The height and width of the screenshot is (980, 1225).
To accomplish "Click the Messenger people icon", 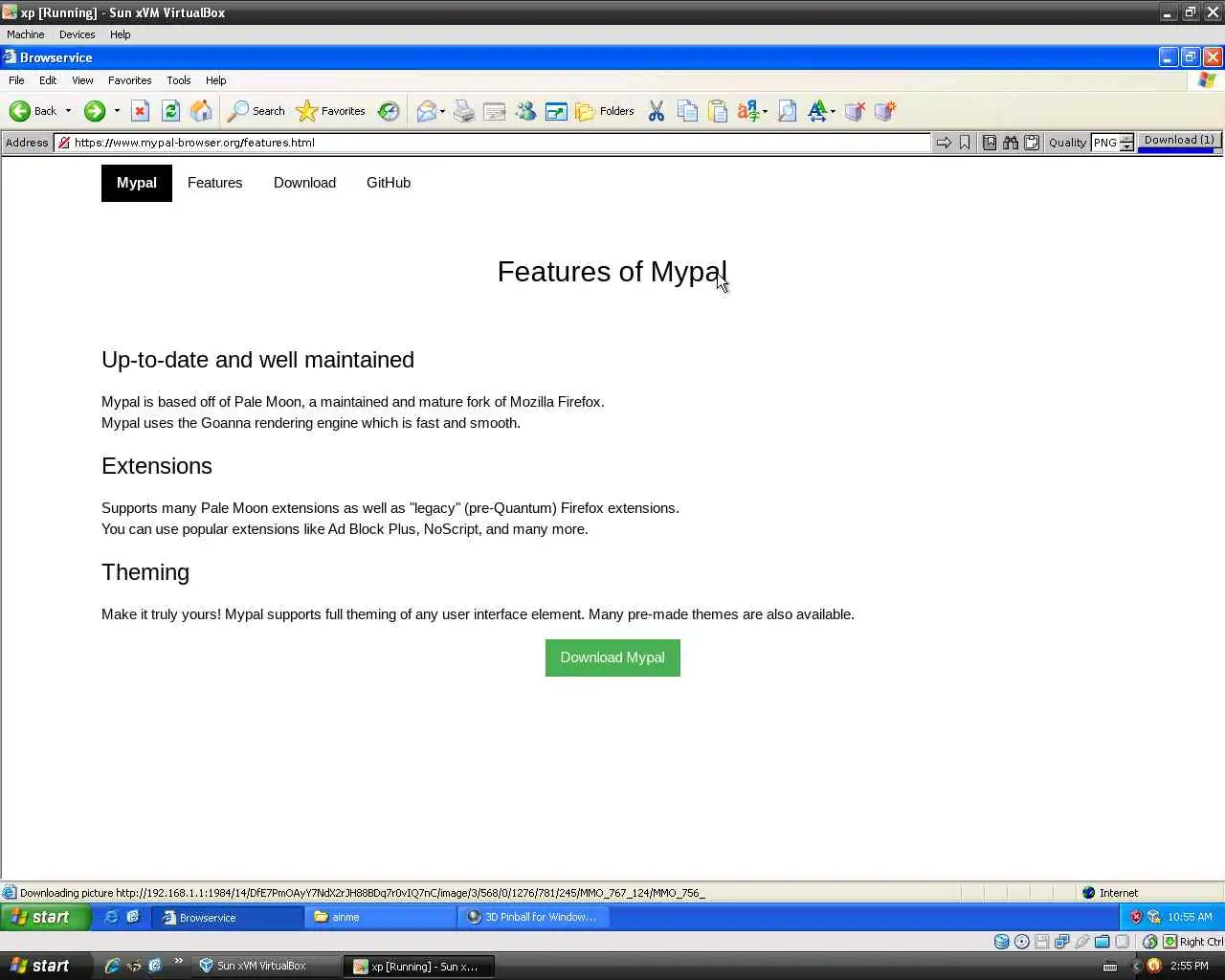I will click(x=525, y=111).
